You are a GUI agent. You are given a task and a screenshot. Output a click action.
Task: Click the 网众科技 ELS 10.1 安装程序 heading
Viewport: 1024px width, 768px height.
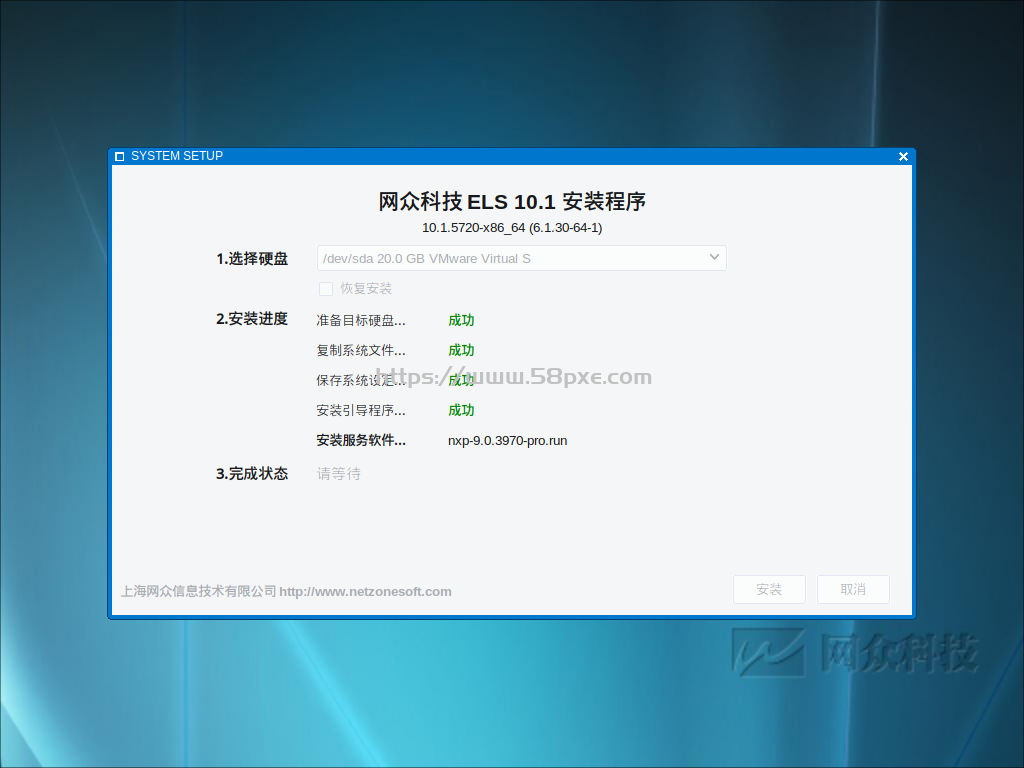pyautogui.click(x=512, y=202)
